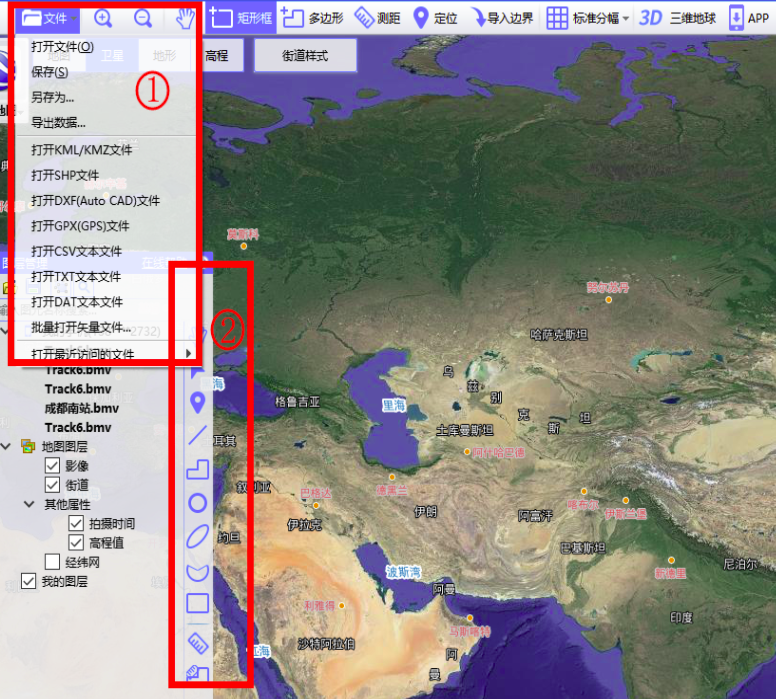Enable the 经纬网 checkbox

(x=52, y=562)
